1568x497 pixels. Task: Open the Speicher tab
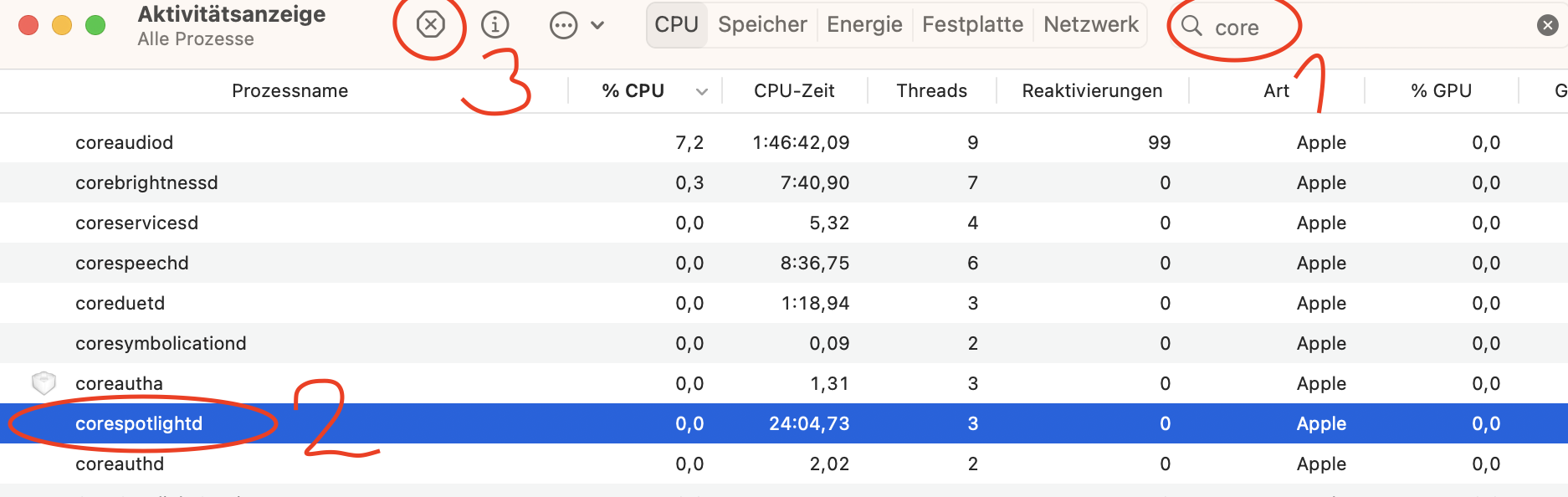coord(762,25)
